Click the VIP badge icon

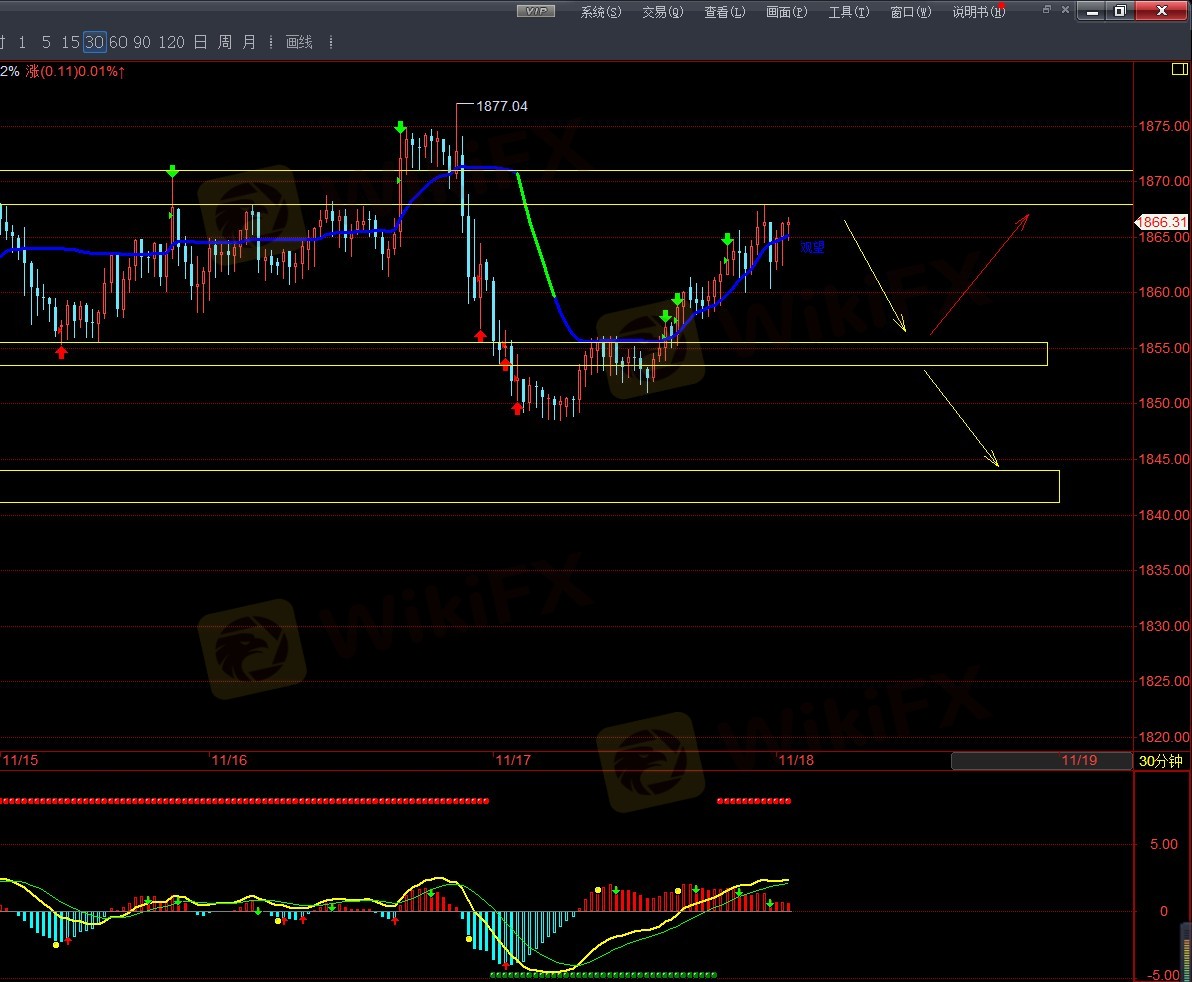(x=535, y=11)
